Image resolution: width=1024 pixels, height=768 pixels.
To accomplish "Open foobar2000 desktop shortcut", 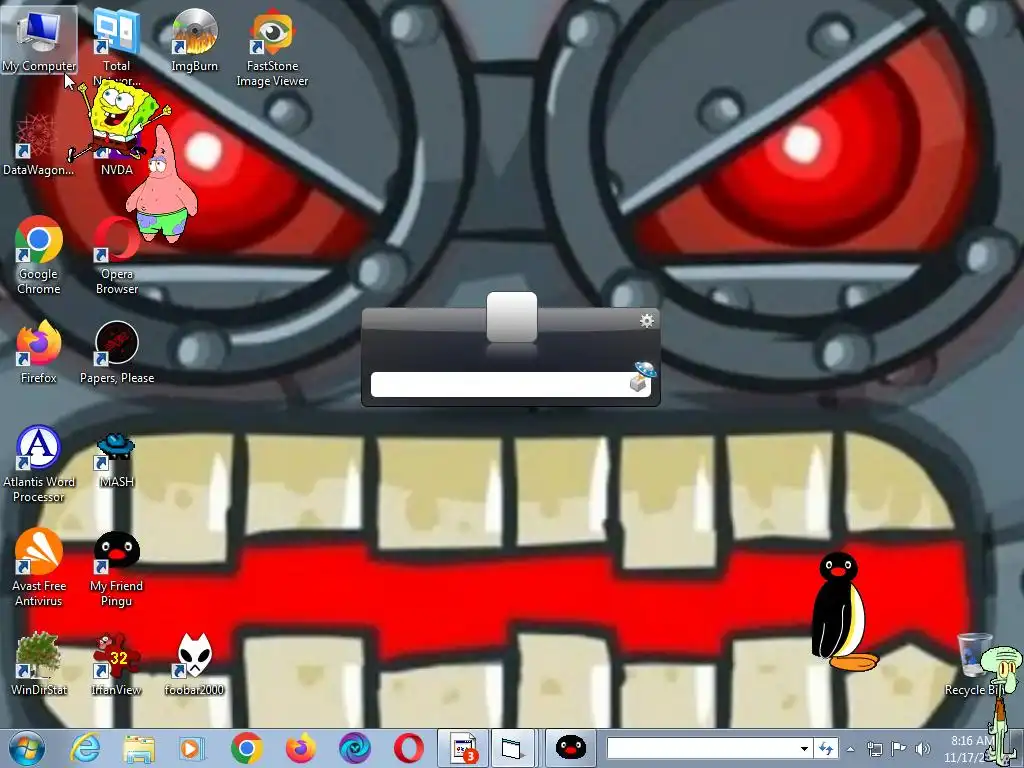I will point(194,663).
